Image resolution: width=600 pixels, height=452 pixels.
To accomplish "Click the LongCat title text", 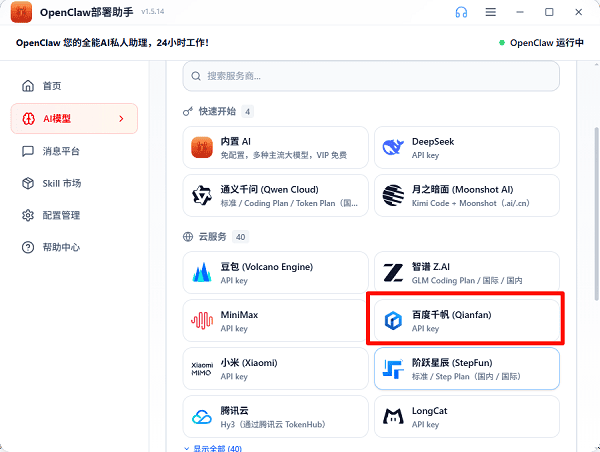I will [x=429, y=411].
